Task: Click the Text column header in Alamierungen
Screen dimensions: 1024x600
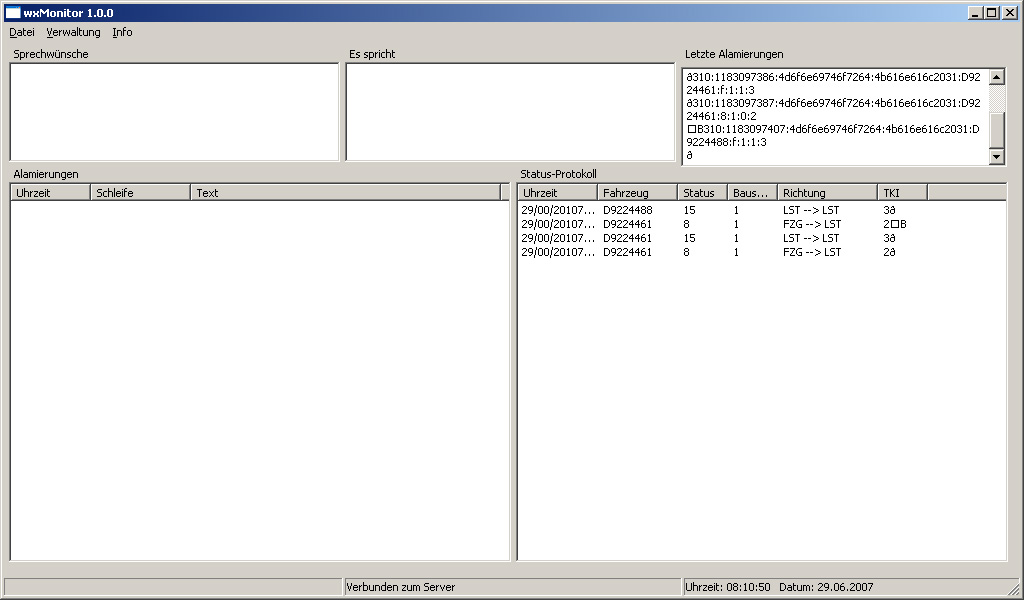Action: [x=345, y=193]
